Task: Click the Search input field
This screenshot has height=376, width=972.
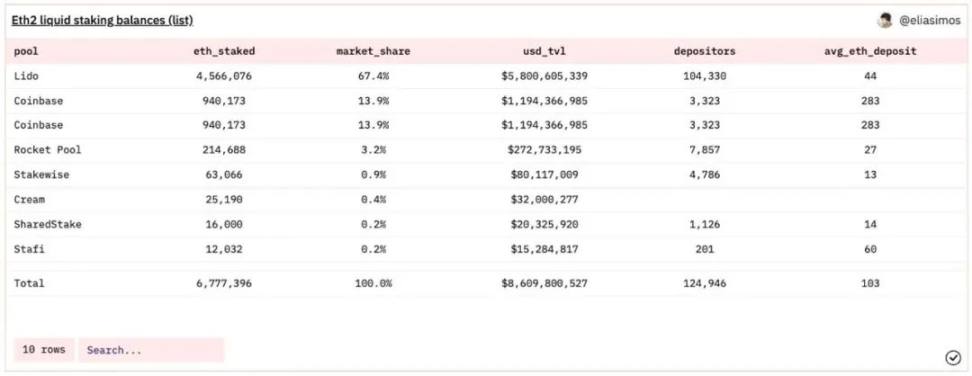Action: coord(151,350)
